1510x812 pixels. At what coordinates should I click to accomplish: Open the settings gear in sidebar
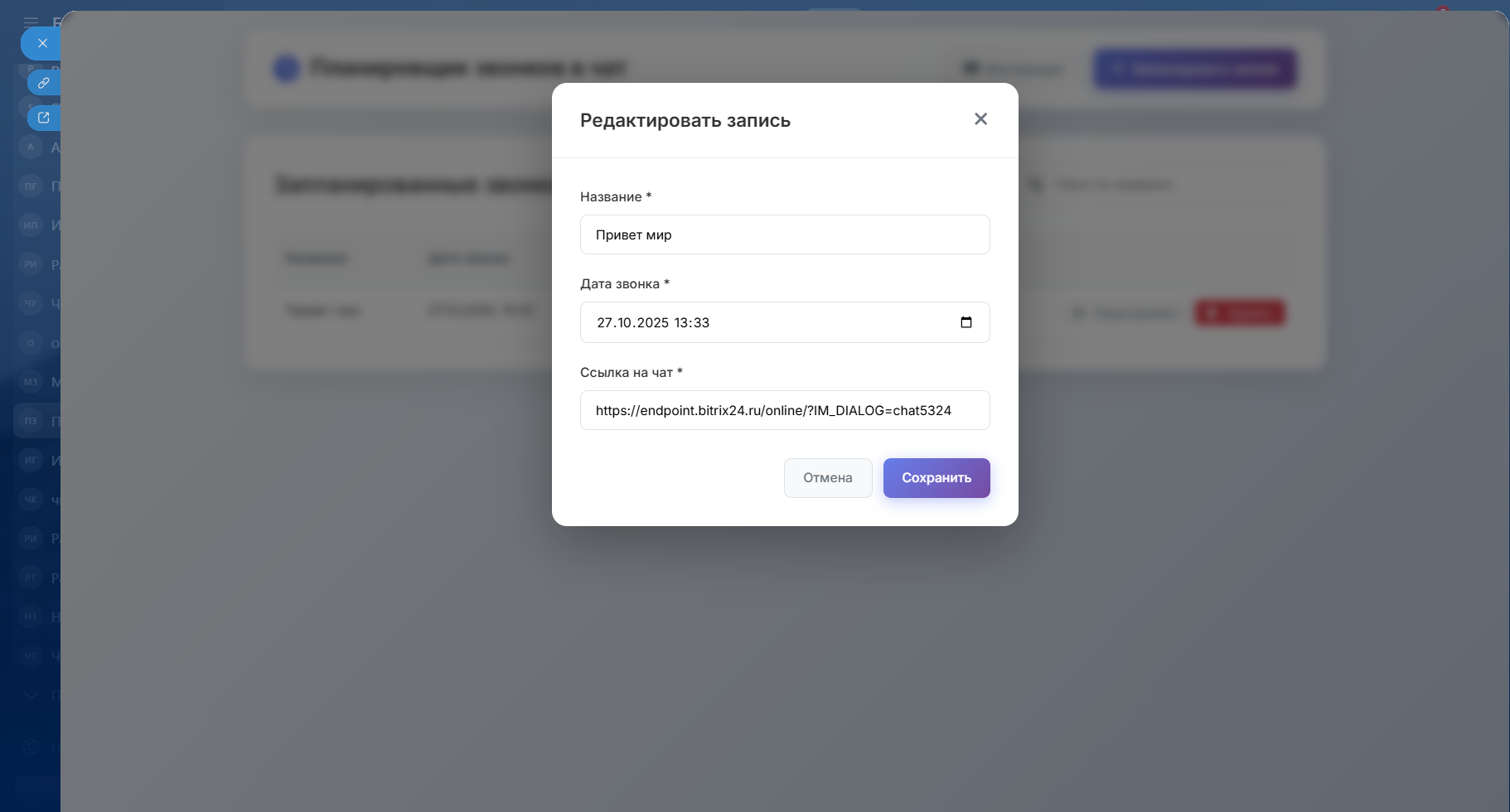(31, 747)
